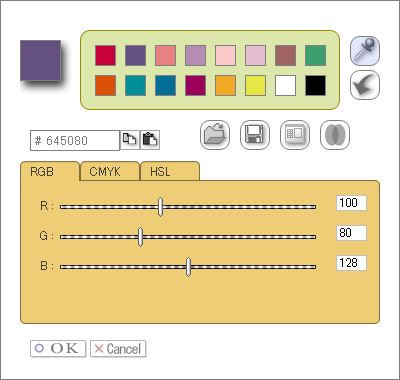Activate the eyedropper color picker tool

click(x=365, y=51)
